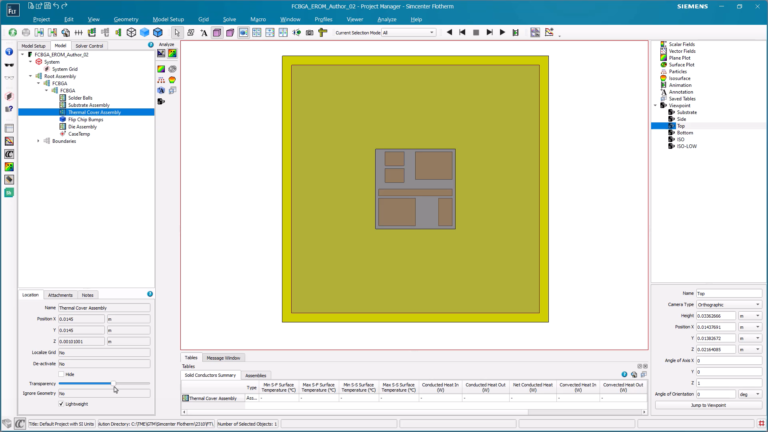Click the Jump to Viewpoint button
The width and height of the screenshot is (768, 432).
(708, 405)
